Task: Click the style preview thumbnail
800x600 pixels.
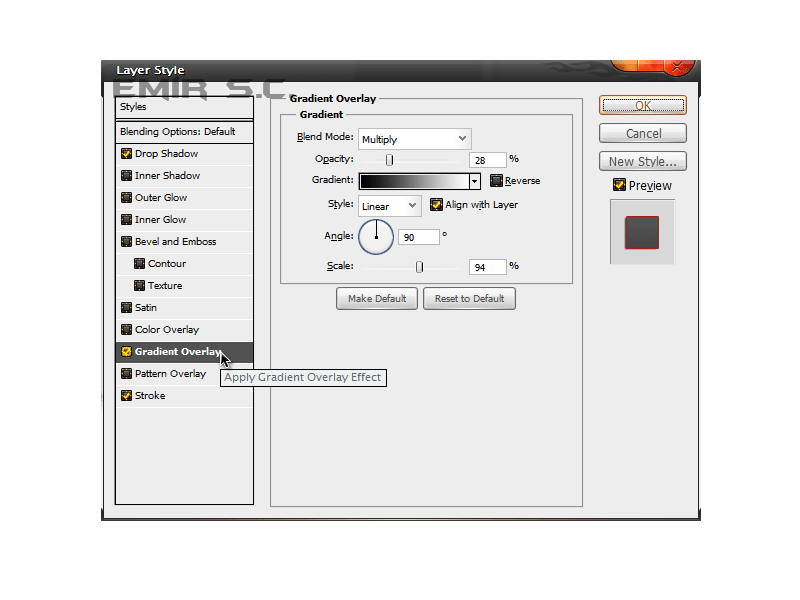Action: 642,232
